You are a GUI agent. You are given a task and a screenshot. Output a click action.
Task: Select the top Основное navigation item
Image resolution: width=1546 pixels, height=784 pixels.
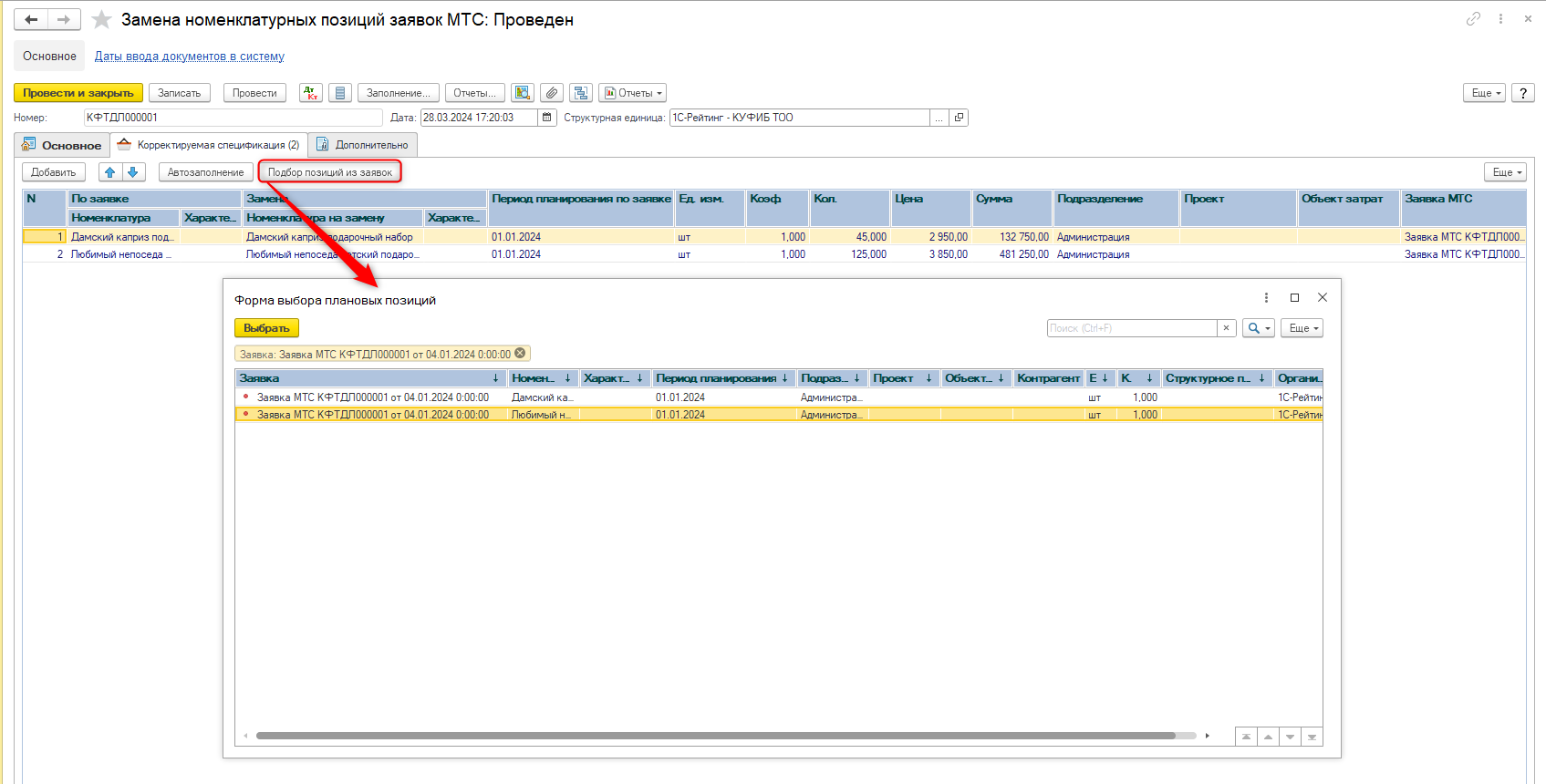click(x=49, y=56)
